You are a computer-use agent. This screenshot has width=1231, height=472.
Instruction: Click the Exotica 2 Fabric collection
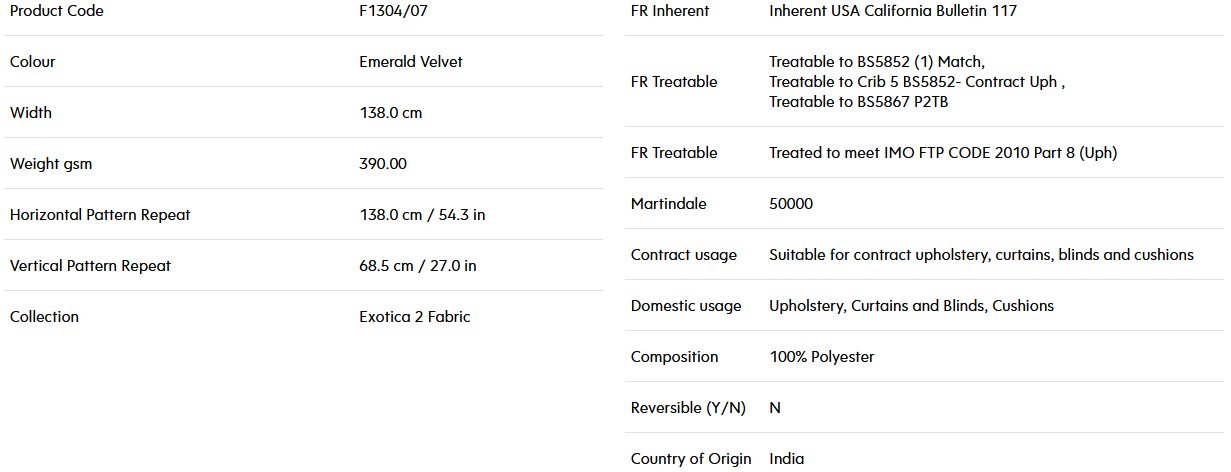click(x=415, y=317)
